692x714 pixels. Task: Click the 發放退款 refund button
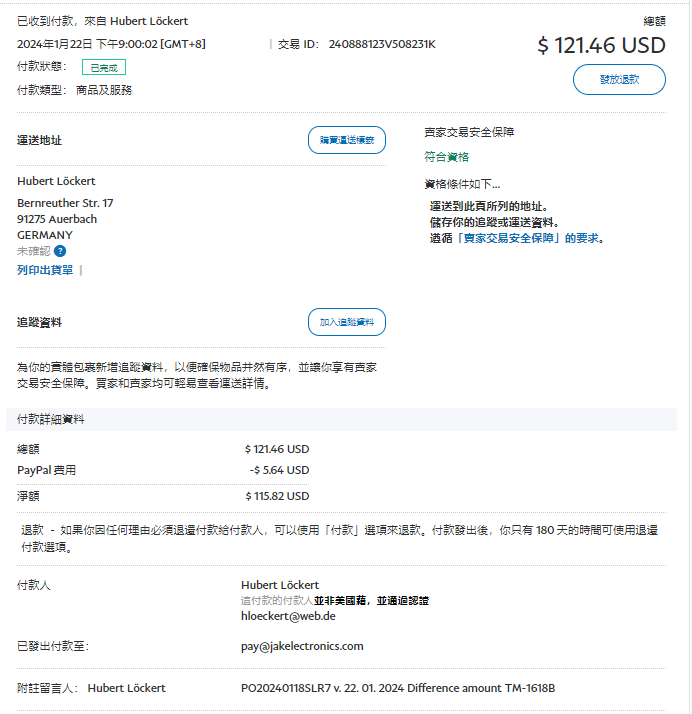(619, 80)
